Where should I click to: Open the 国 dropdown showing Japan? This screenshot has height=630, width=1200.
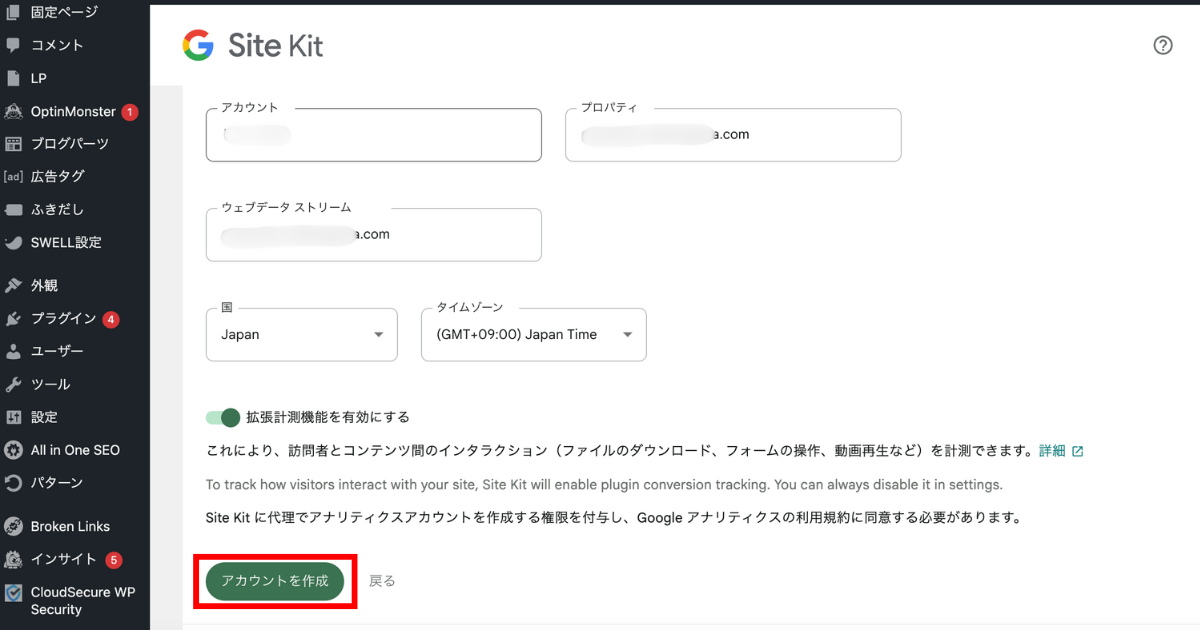pyautogui.click(x=302, y=335)
